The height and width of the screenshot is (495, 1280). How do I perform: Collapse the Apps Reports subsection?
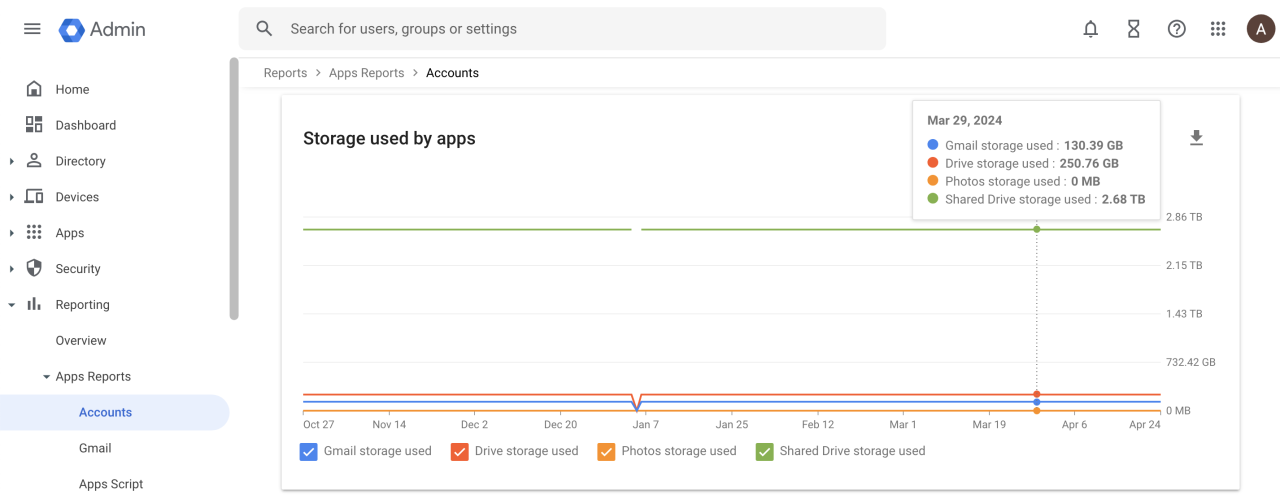click(46, 377)
